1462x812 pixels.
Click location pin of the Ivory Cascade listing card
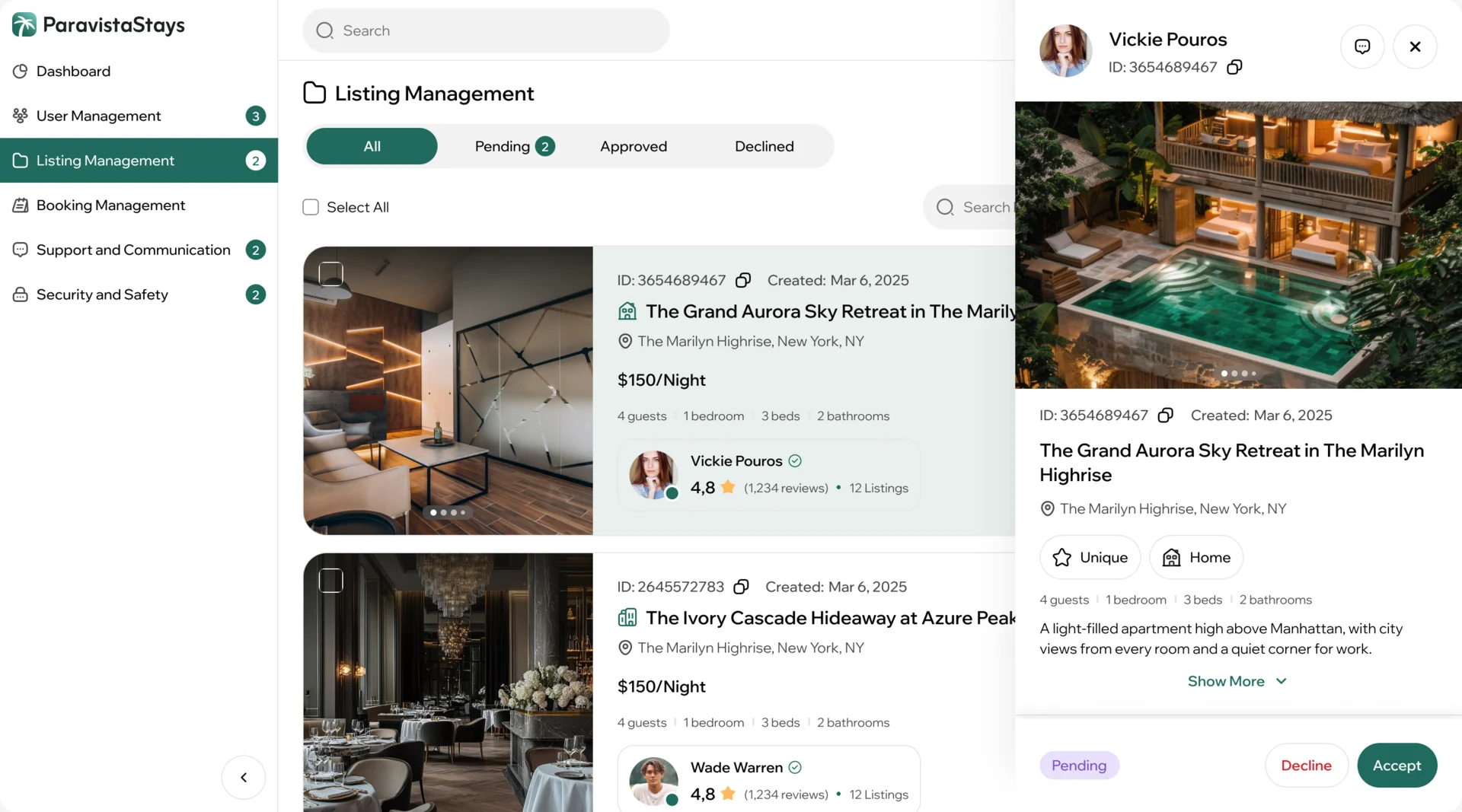(x=625, y=648)
